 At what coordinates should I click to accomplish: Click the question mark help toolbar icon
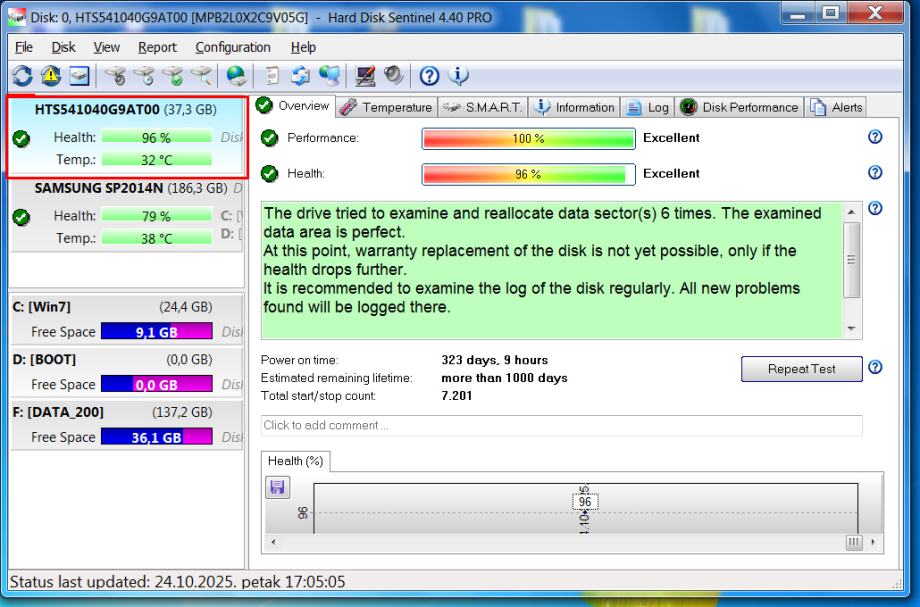[x=429, y=76]
